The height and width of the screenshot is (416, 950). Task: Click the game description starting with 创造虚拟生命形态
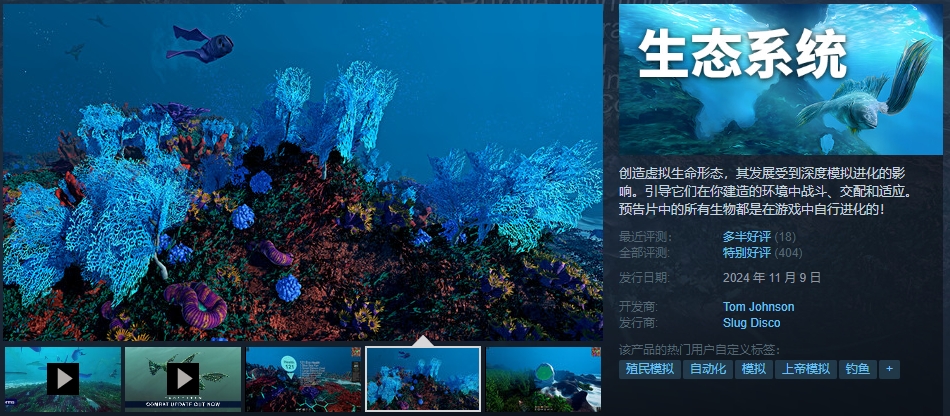click(766, 191)
